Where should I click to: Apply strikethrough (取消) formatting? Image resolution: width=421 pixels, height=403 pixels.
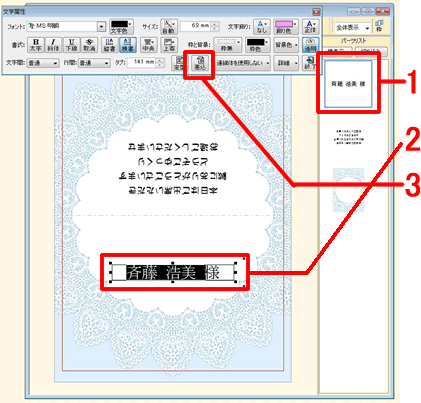[89, 45]
